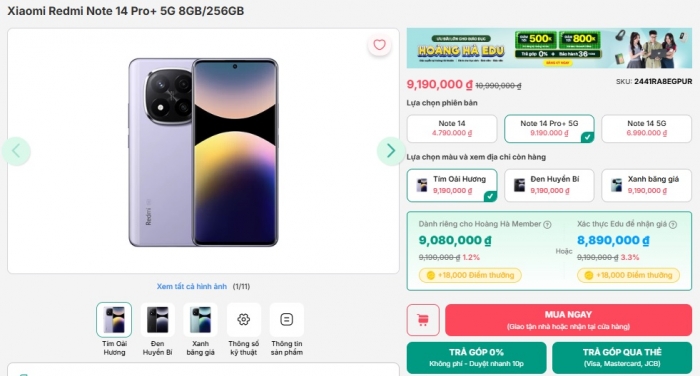700x376 pixels.
Task: Click the MUA NGAY button
Action: (x=568, y=320)
